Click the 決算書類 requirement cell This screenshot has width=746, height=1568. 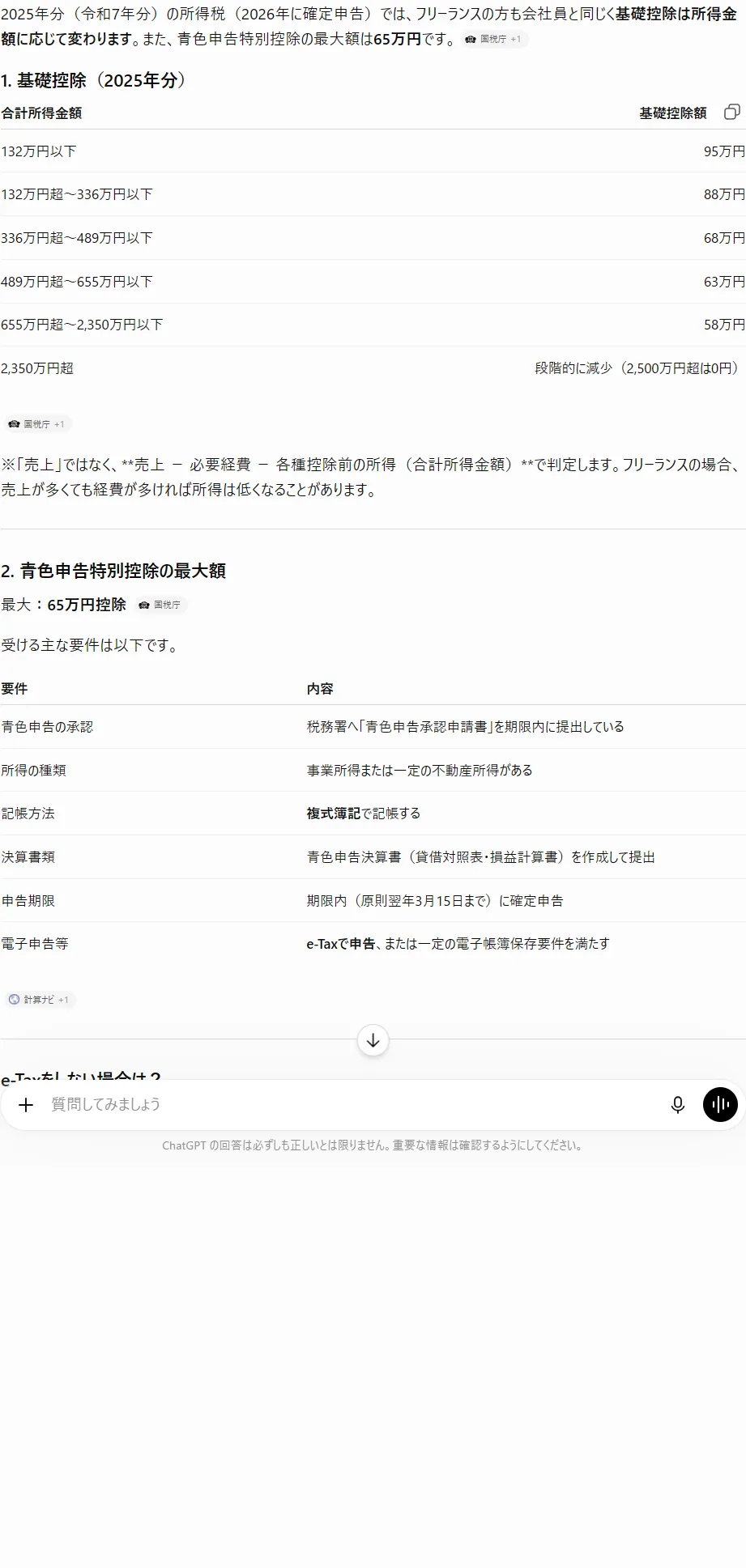[x=28, y=857]
